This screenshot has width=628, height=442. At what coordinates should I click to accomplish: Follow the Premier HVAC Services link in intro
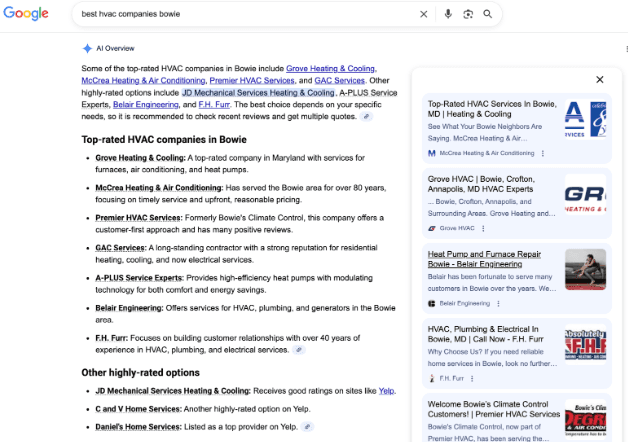[x=250, y=80]
